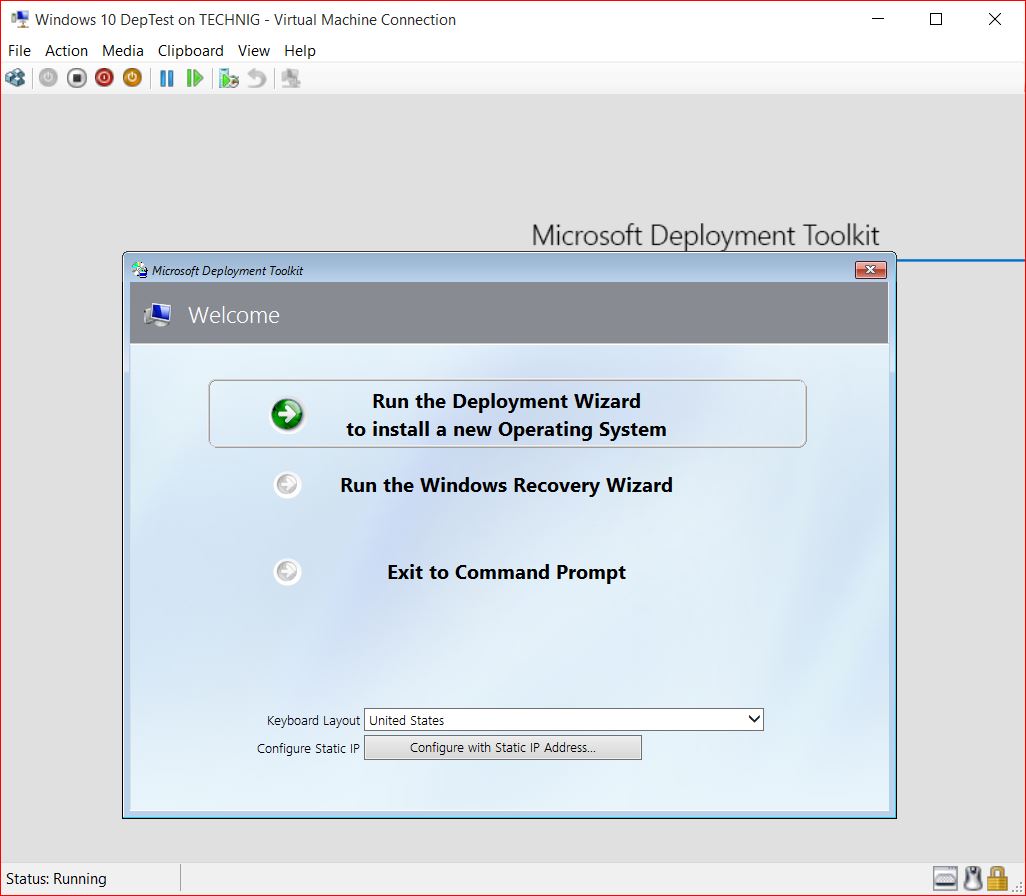Click the Turn Off VM toolbar icon
Viewport: 1026px width, 896px height.
tap(76, 77)
